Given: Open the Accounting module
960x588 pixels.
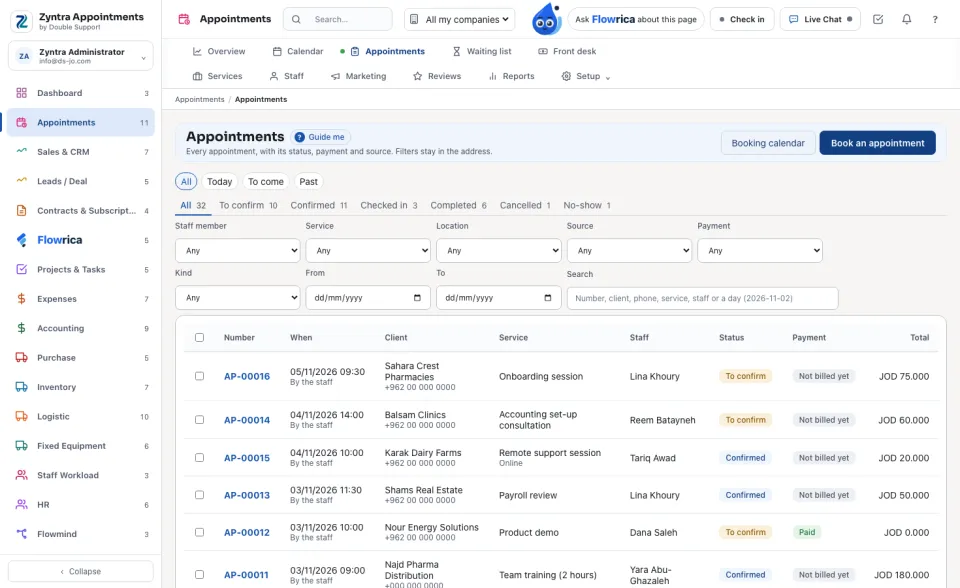Looking at the screenshot, I should pos(81,328).
